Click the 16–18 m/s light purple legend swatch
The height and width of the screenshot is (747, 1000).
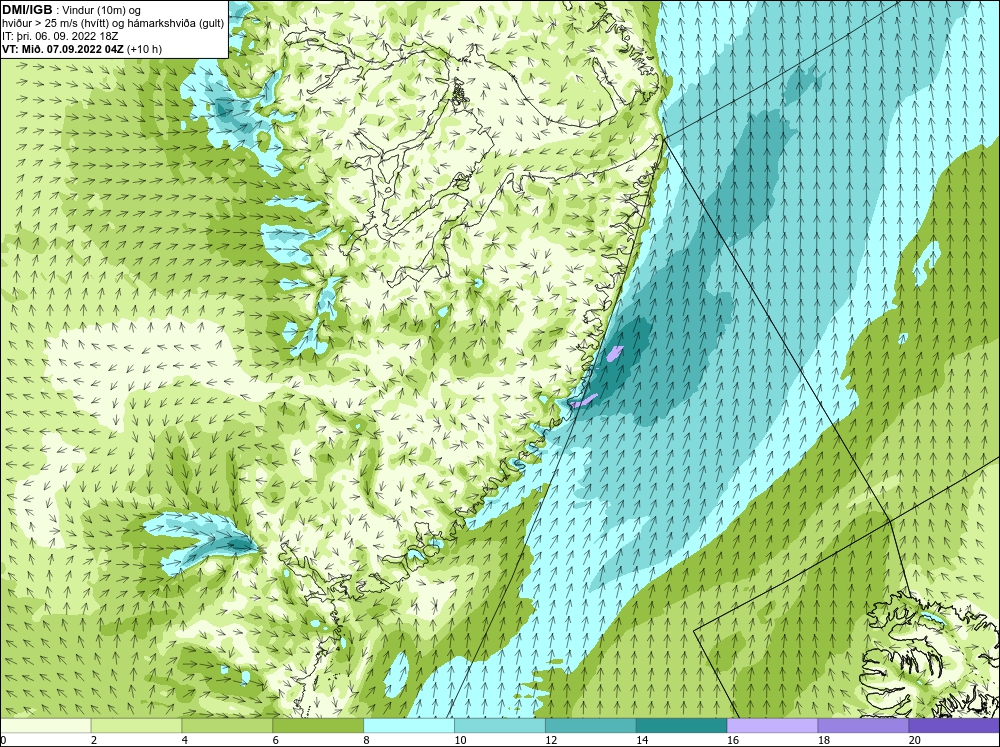coord(772,725)
